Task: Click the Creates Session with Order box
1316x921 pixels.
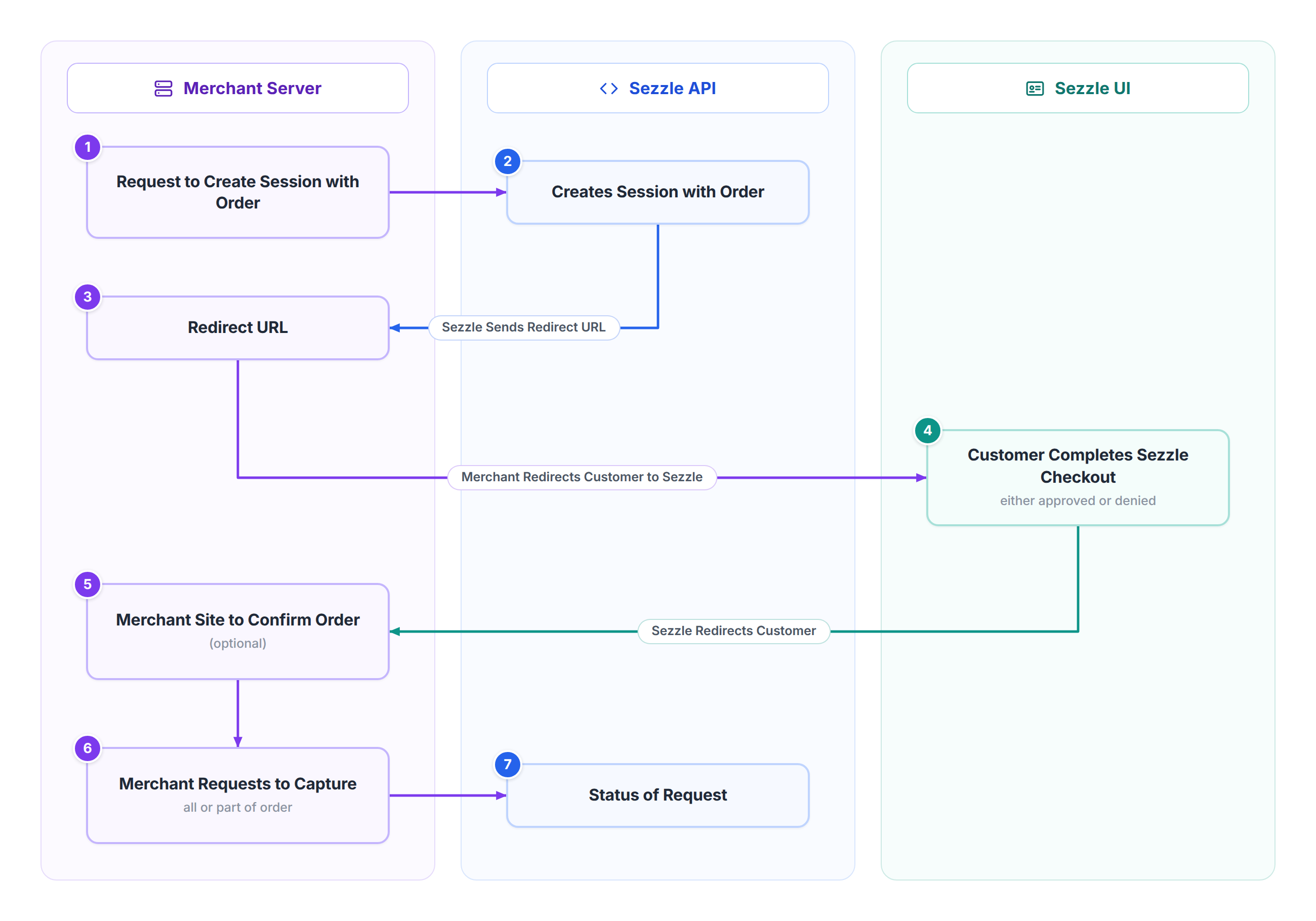Action: [x=658, y=192]
